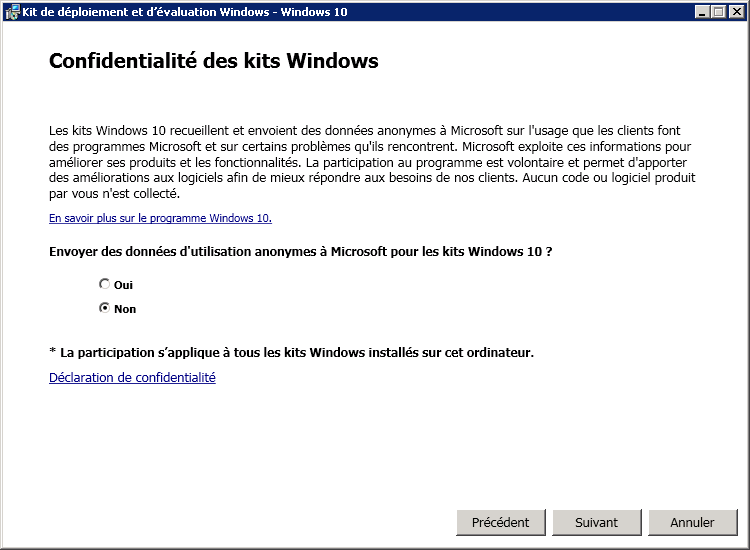
Task: Cancel setup with the Annuler button
Action: (692, 522)
